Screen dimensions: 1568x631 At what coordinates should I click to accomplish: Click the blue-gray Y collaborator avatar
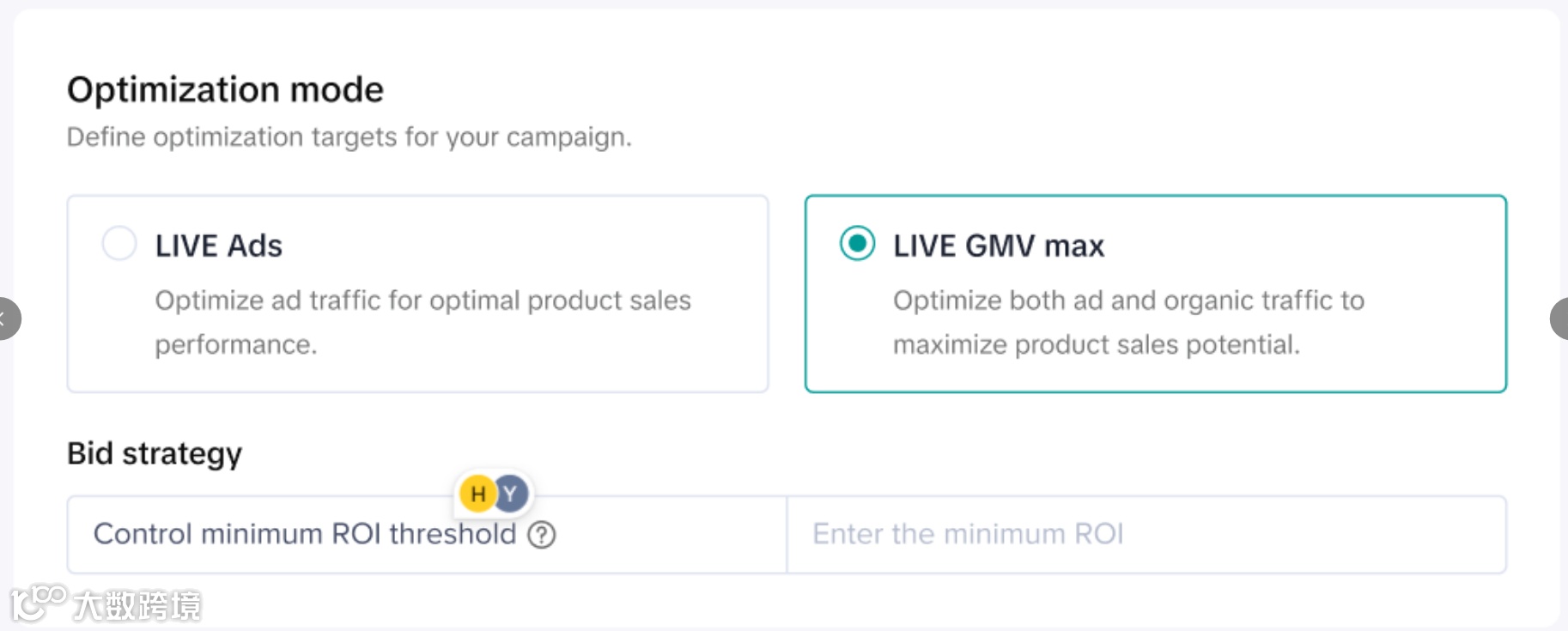512,494
